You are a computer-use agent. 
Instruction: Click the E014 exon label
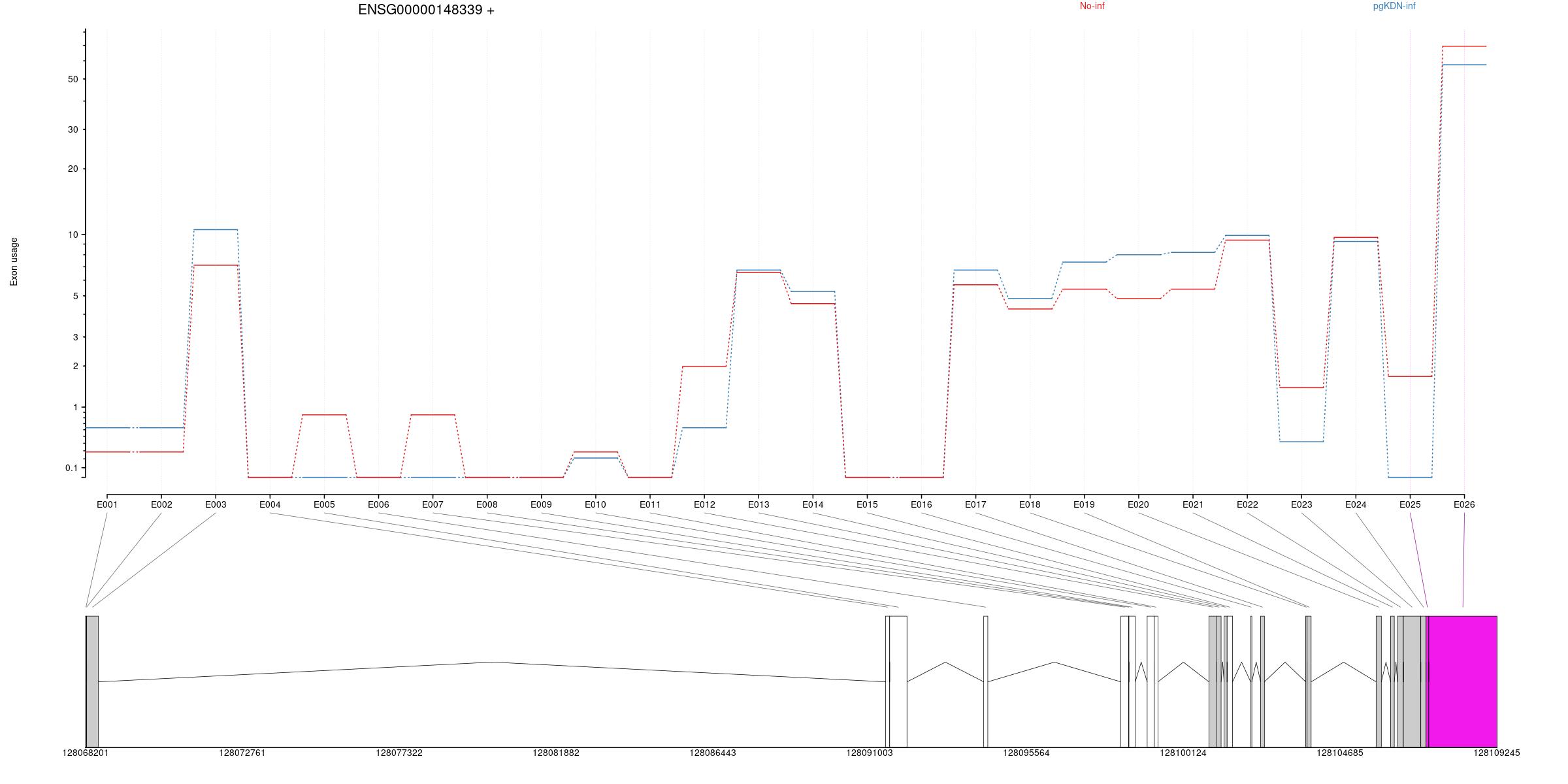[x=813, y=504]
